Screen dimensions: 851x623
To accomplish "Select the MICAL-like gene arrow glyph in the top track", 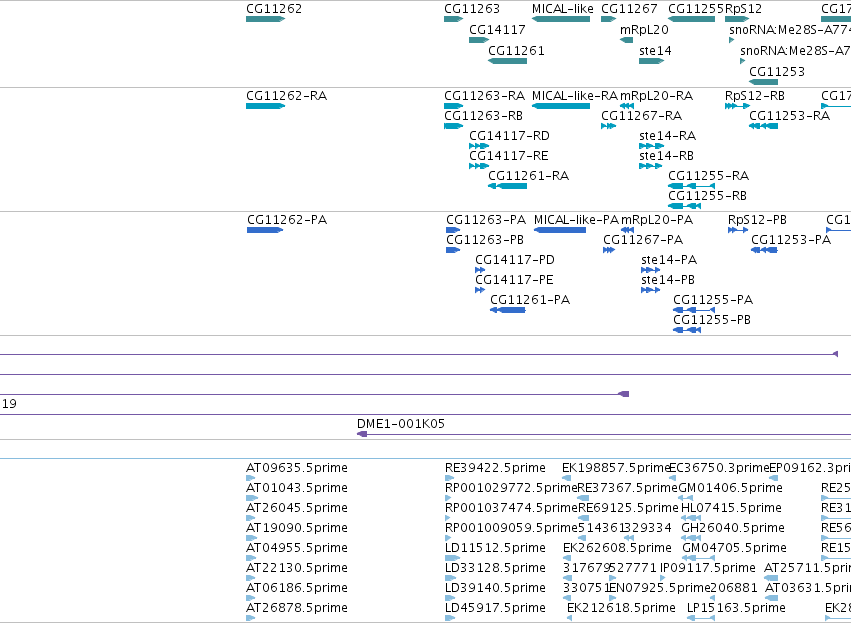I will [x=561, y=19].
